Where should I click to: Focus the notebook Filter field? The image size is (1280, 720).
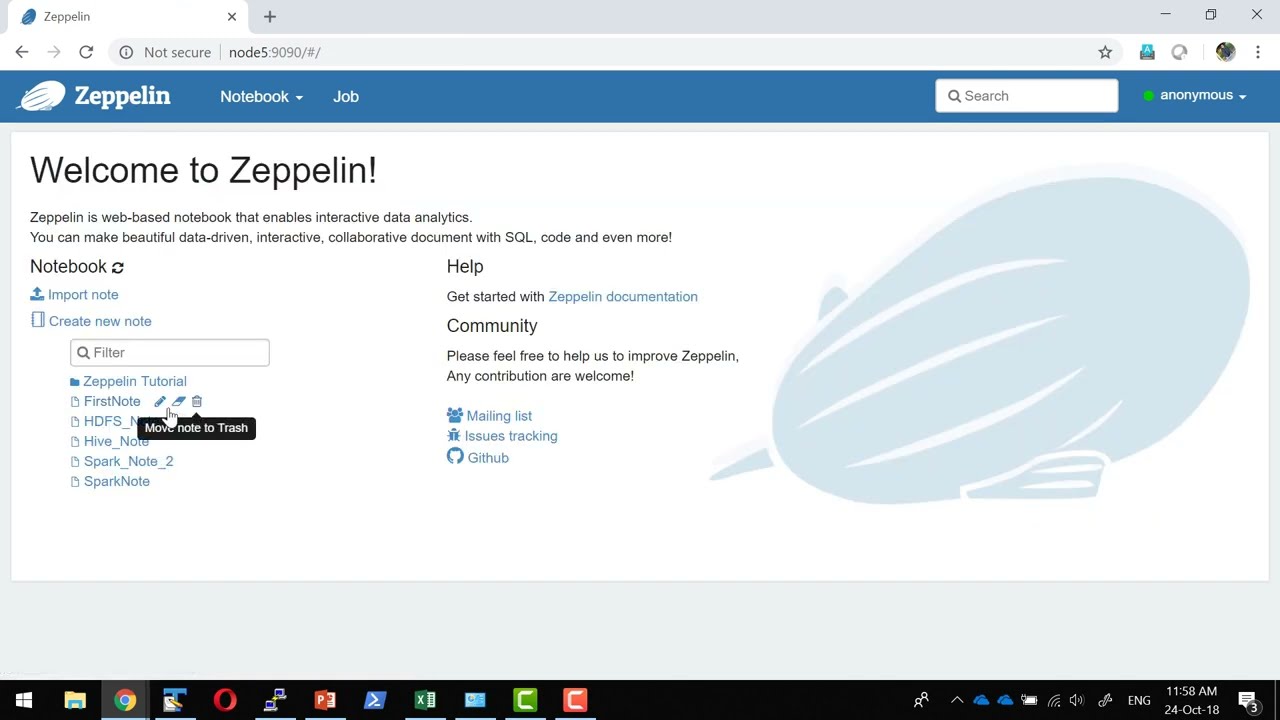click(170, 352)
